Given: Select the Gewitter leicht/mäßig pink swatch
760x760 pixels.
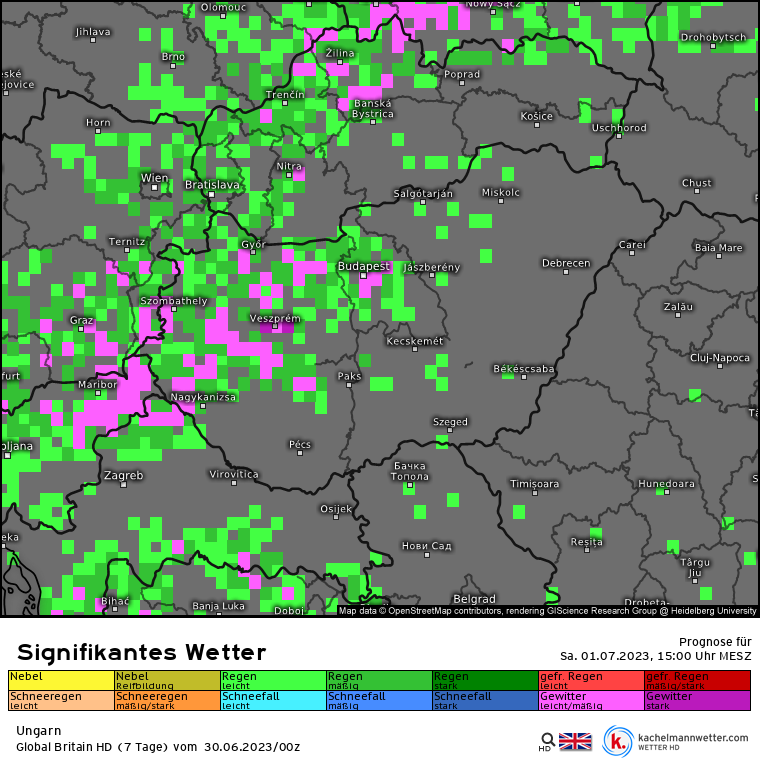Looking at the screenshot, I should 591,700.
